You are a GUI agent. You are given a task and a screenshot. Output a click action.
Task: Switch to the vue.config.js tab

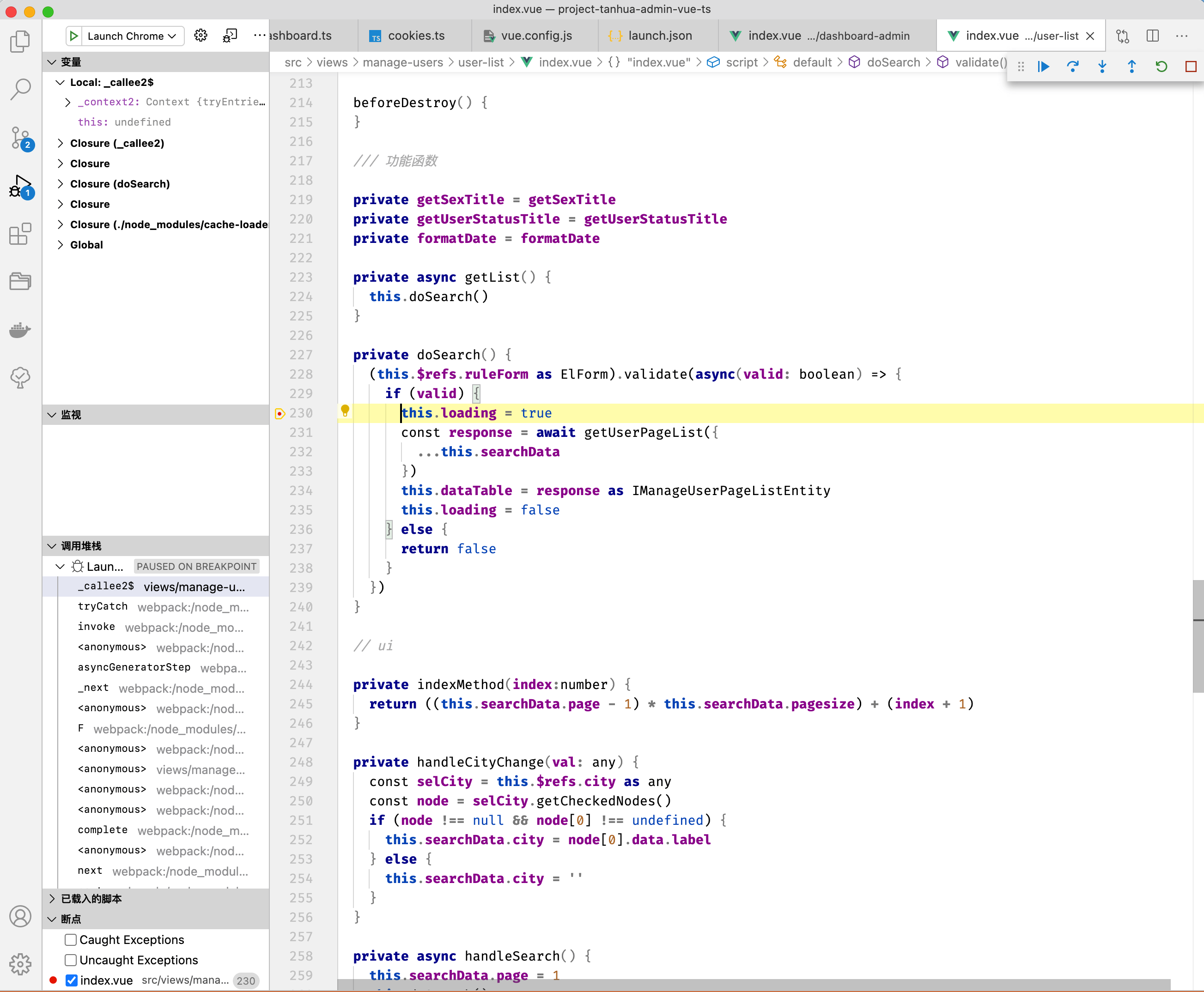(535, 36)
